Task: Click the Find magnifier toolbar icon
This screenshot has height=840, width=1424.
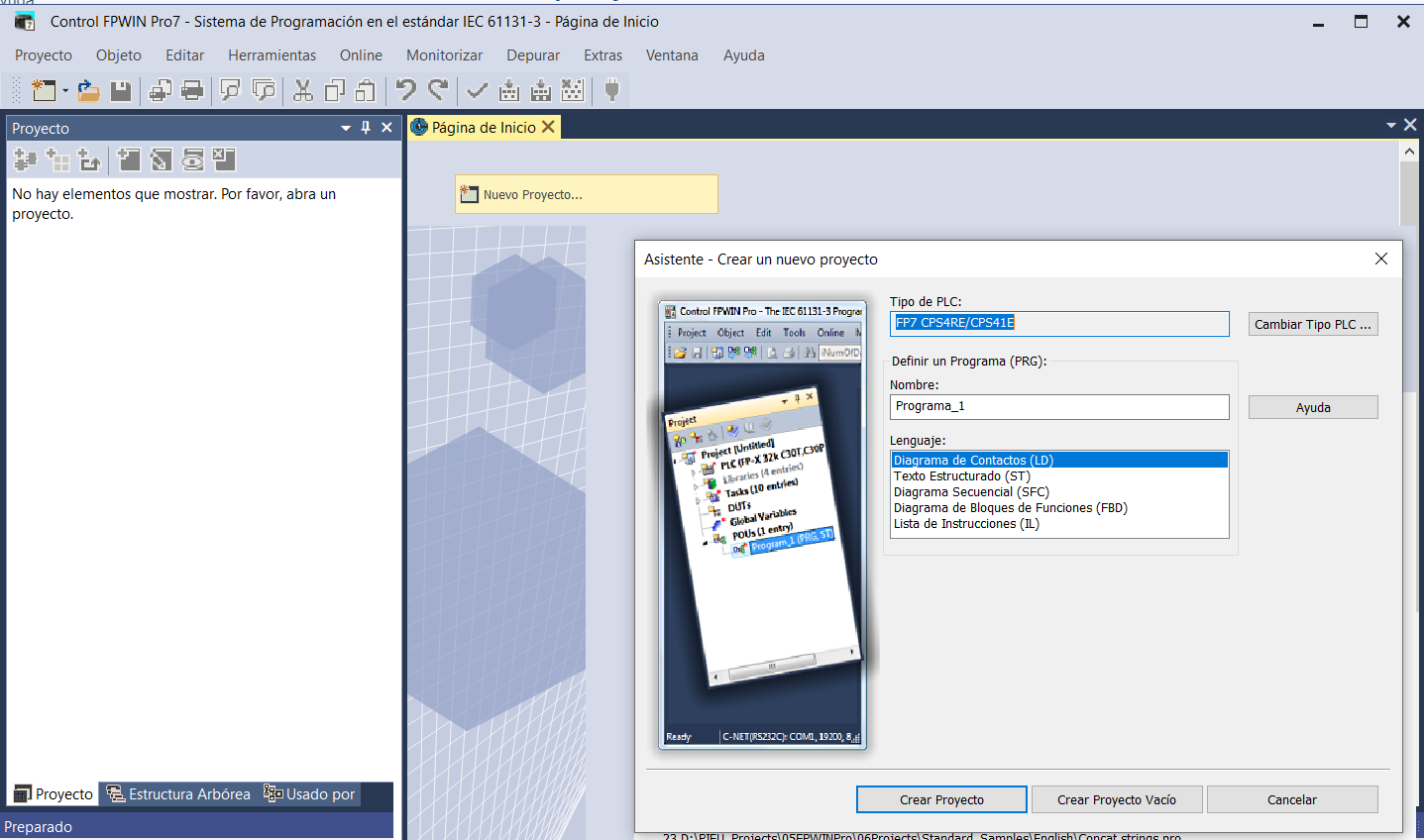Action: (x=231, y=91)
